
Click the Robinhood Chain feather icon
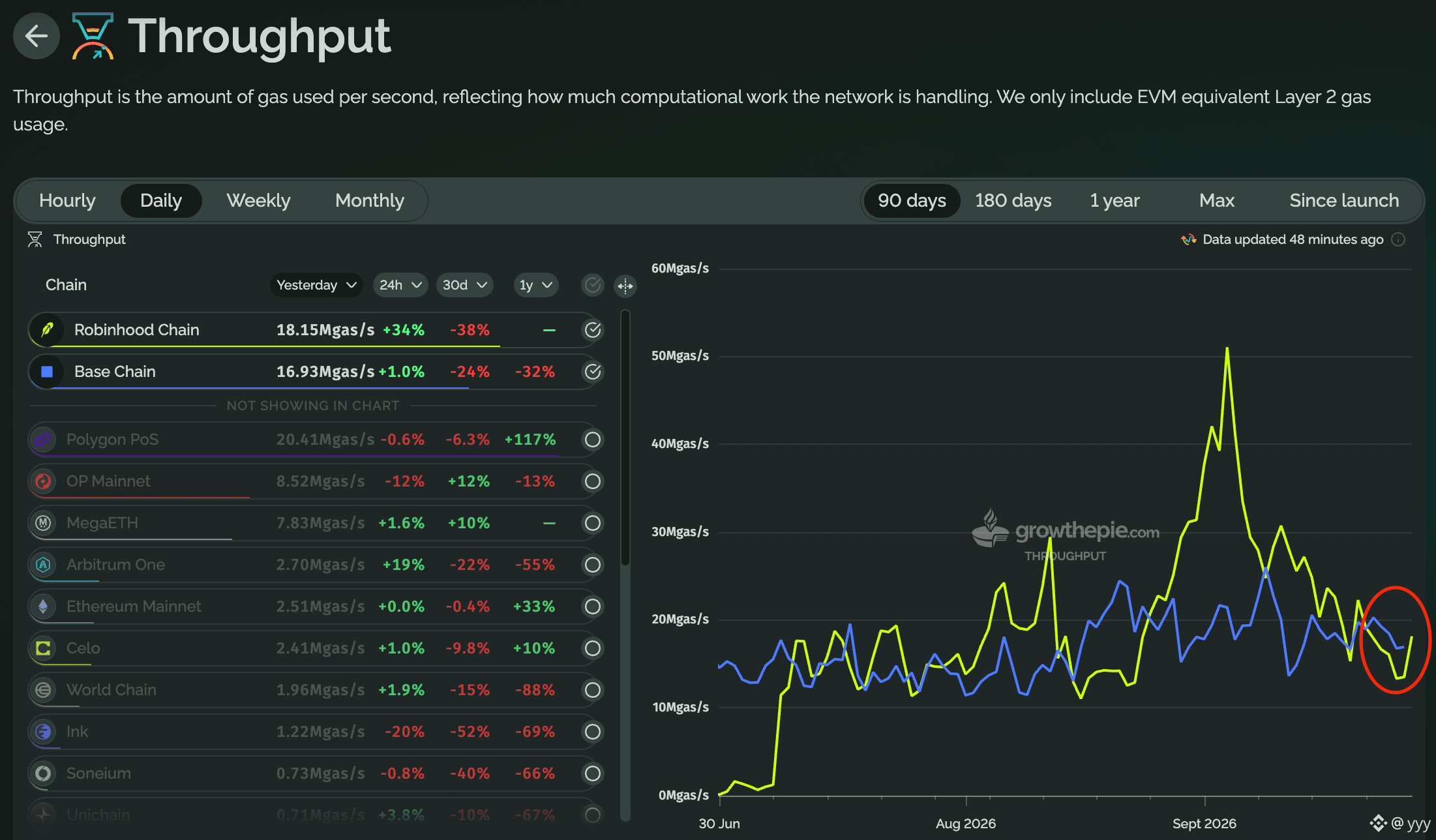(47, 330)
